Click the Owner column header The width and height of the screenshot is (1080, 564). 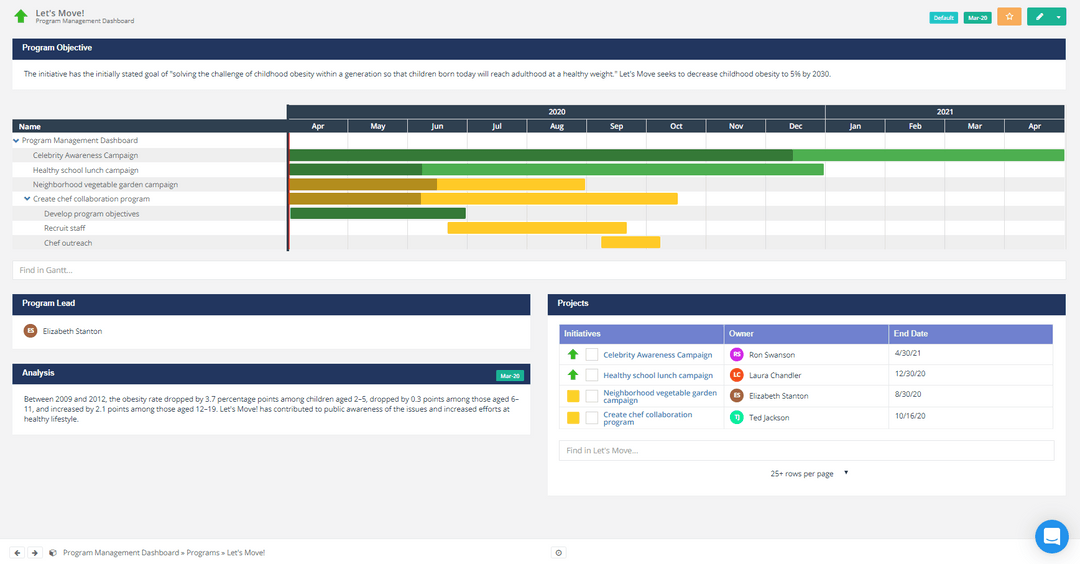806,334
